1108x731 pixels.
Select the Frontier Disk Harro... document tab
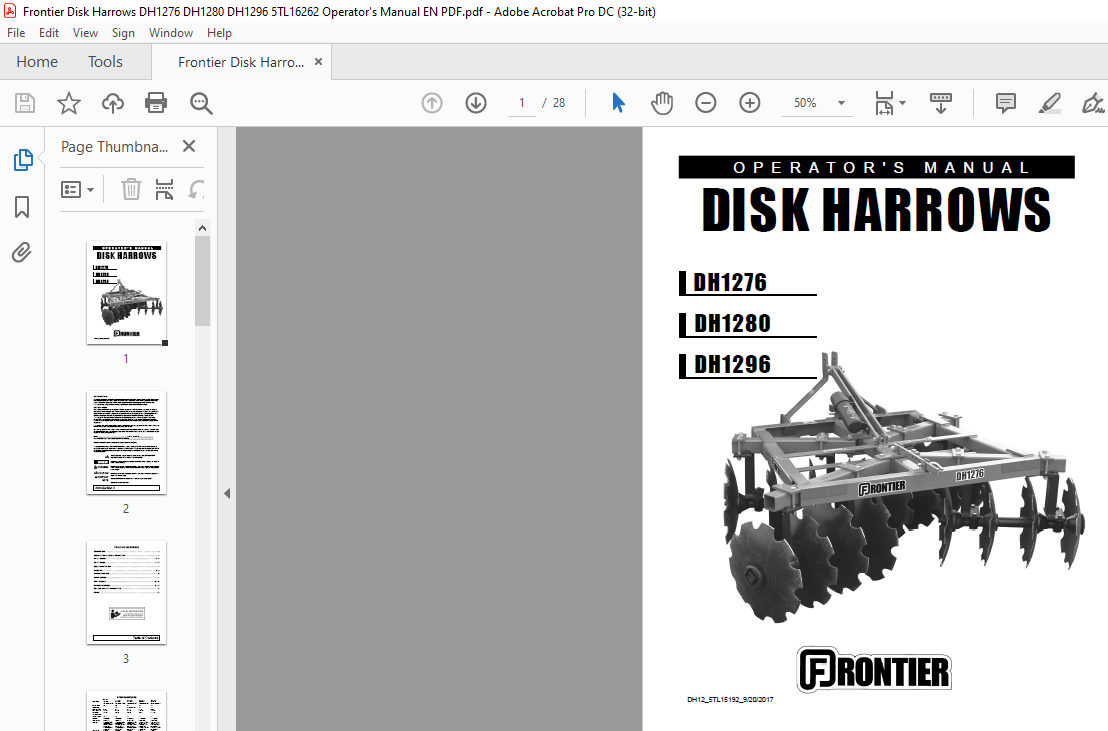[241, 62]
